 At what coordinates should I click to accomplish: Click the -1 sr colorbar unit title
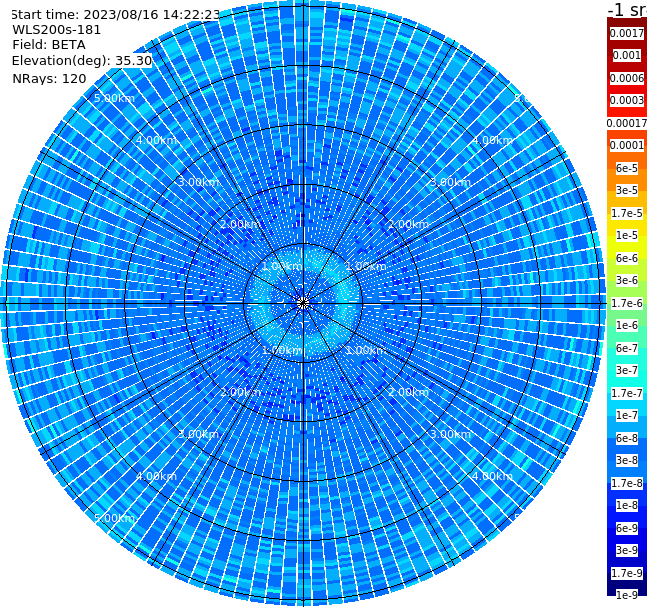point(627,9)
